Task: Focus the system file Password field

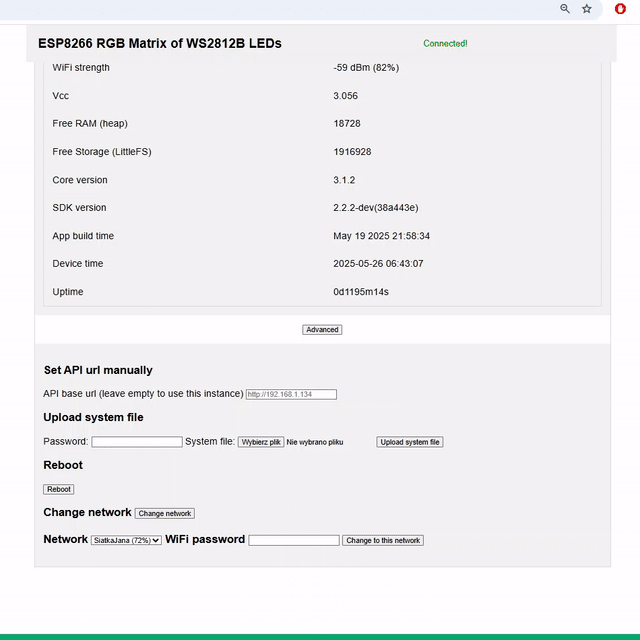Action: click(137, 441)
